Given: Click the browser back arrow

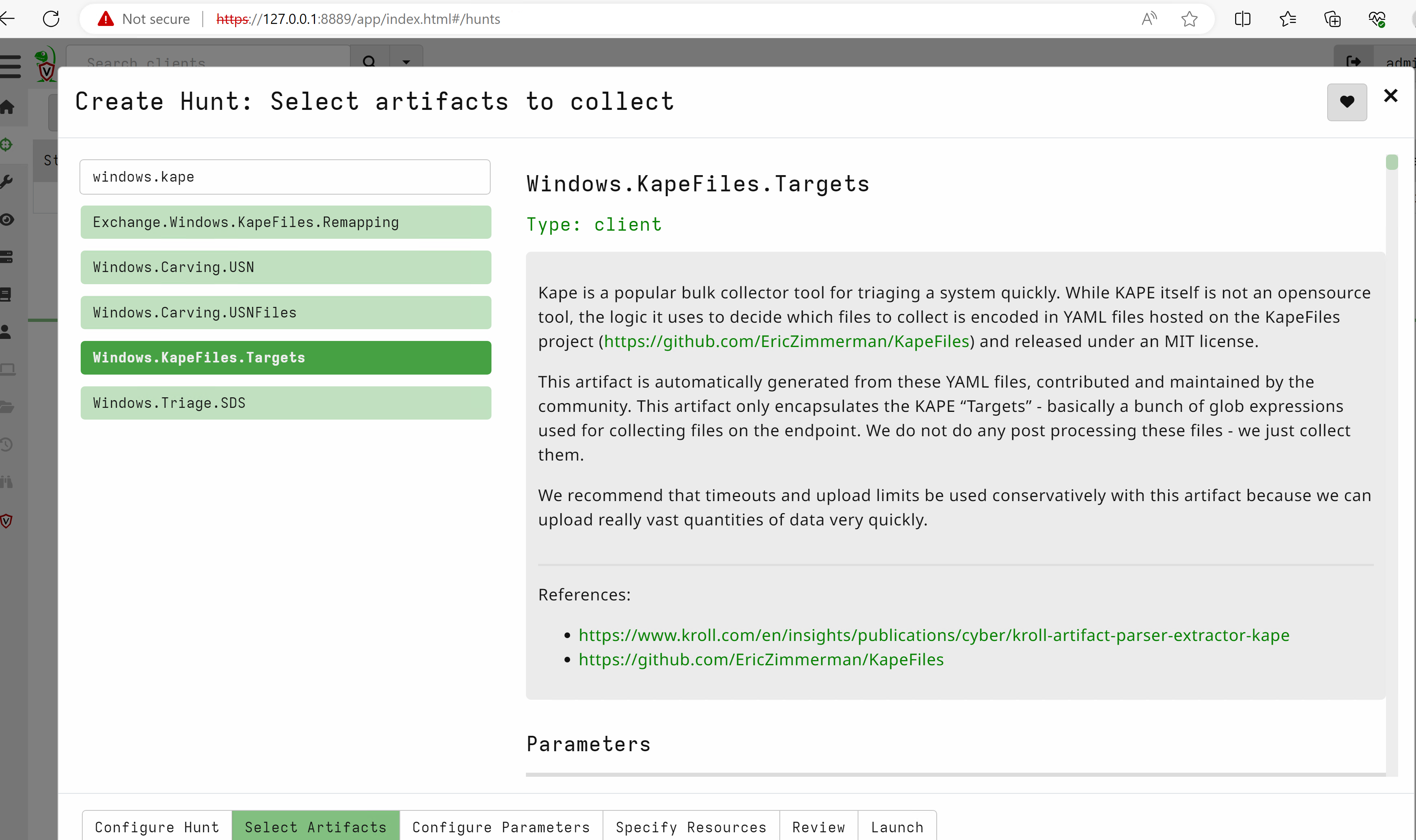Looking at the screenshot, I should 7,19.
